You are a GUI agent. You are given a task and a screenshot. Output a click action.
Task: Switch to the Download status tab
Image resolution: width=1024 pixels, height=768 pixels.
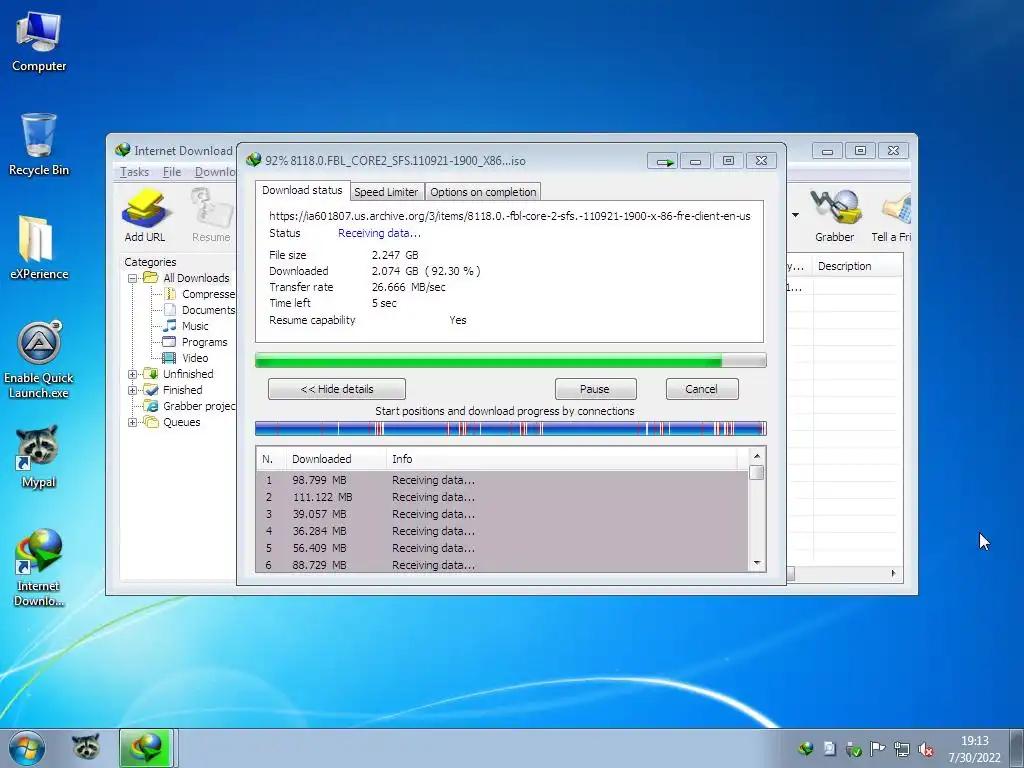302,190
